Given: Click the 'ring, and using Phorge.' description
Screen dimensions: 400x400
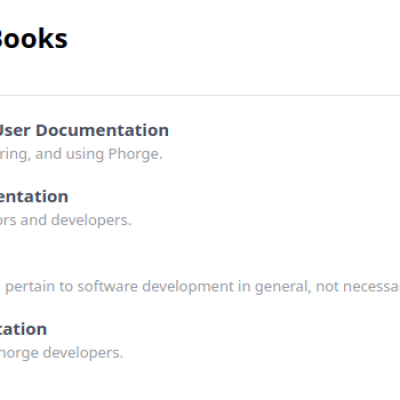Looking at the screenshot, I should tap(81, 154).
